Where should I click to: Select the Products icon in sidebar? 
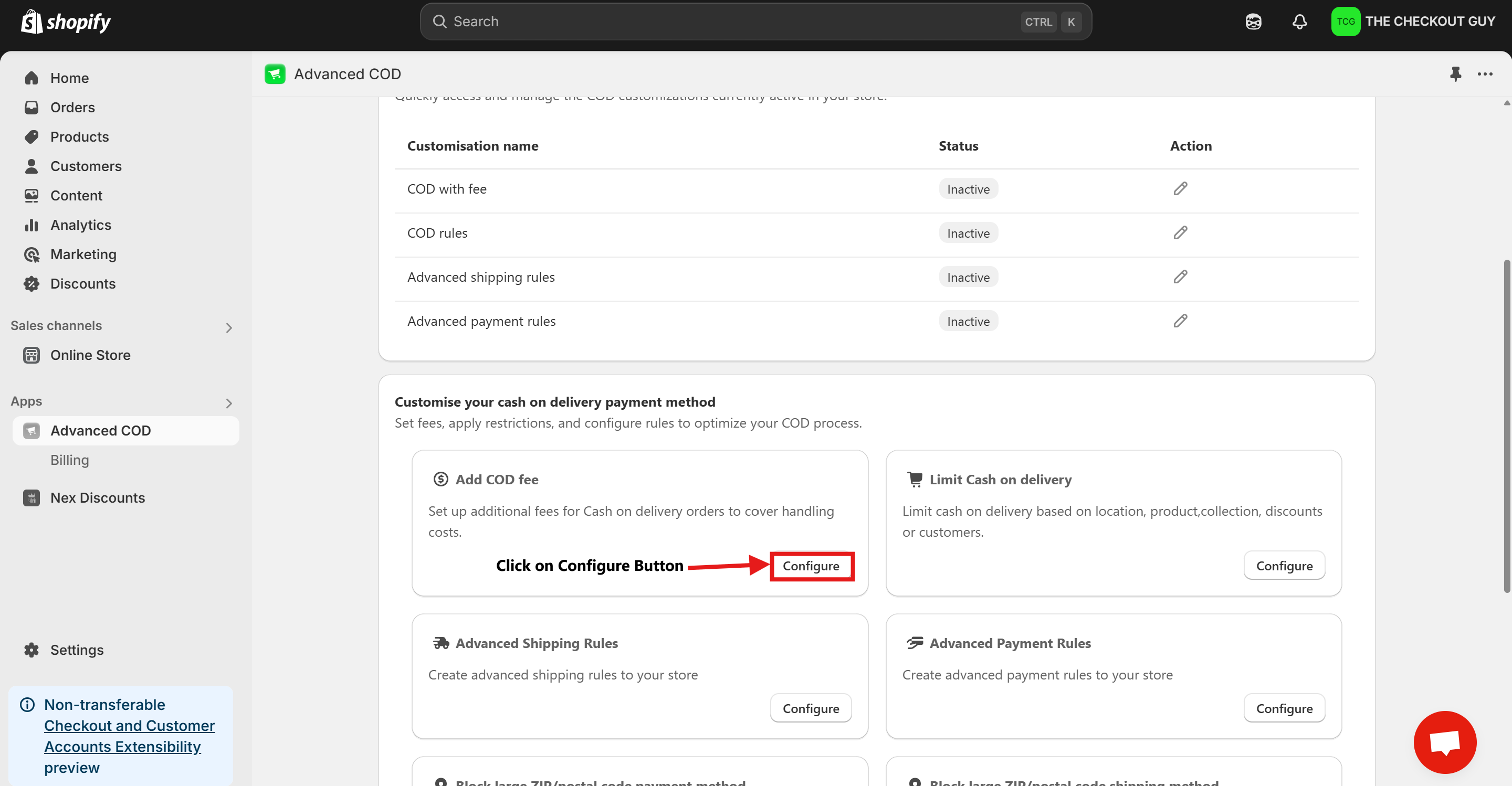pos(32,136)
